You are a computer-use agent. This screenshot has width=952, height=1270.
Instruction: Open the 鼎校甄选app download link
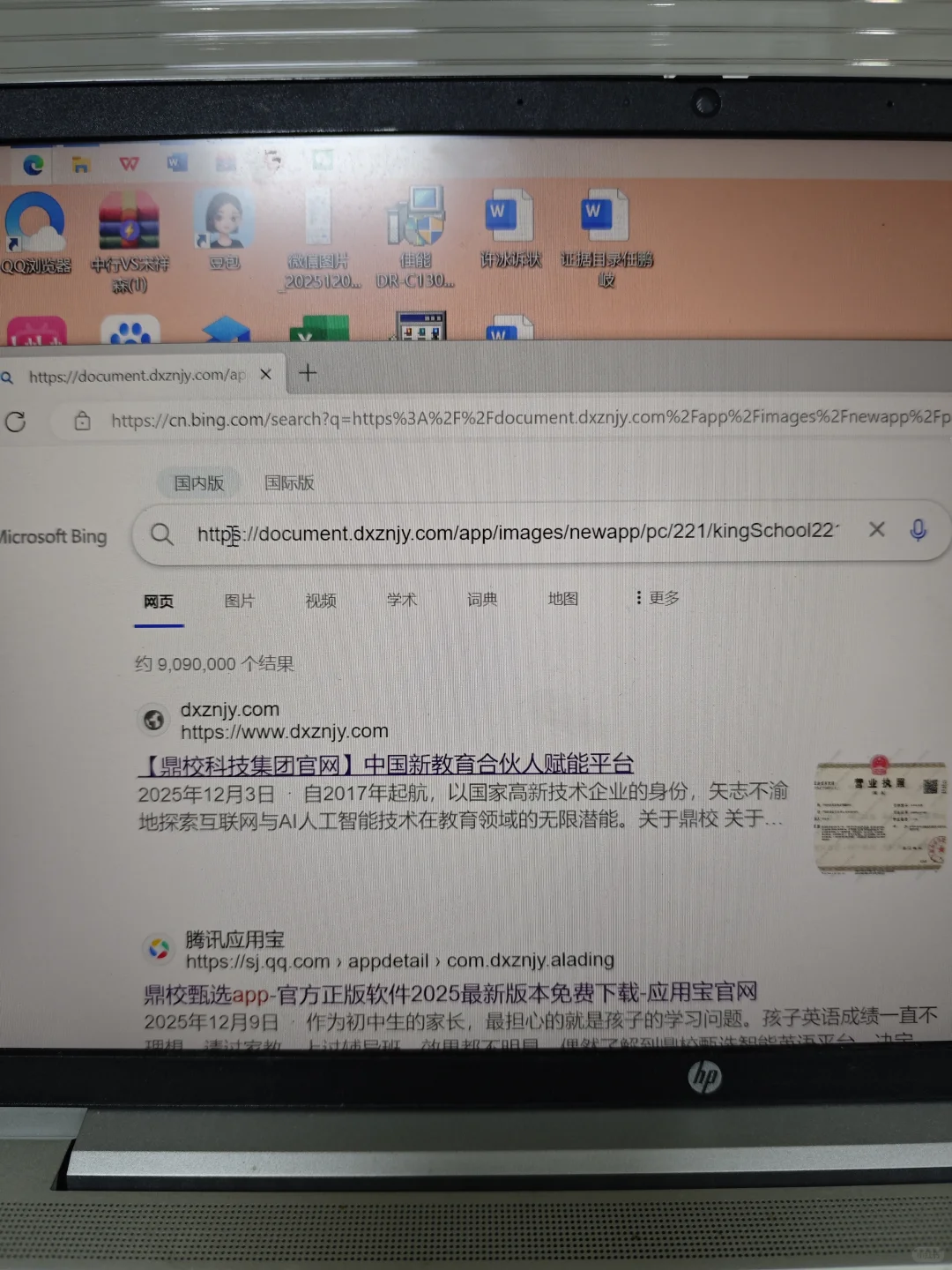click(450, 992)
